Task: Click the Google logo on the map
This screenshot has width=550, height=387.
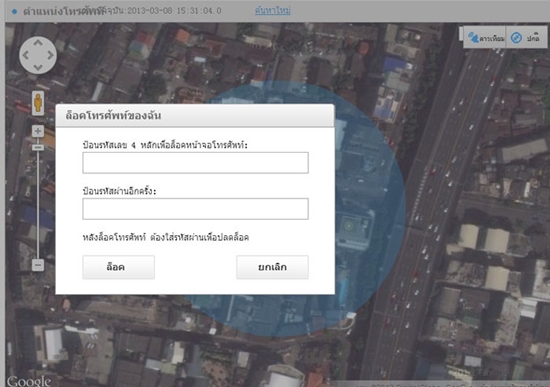Action: pos(29,381)
